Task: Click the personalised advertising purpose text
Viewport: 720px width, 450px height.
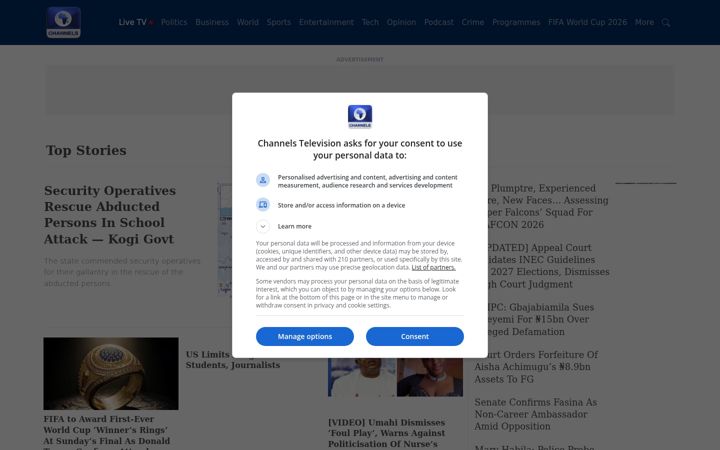Action: tap(367, 181)
